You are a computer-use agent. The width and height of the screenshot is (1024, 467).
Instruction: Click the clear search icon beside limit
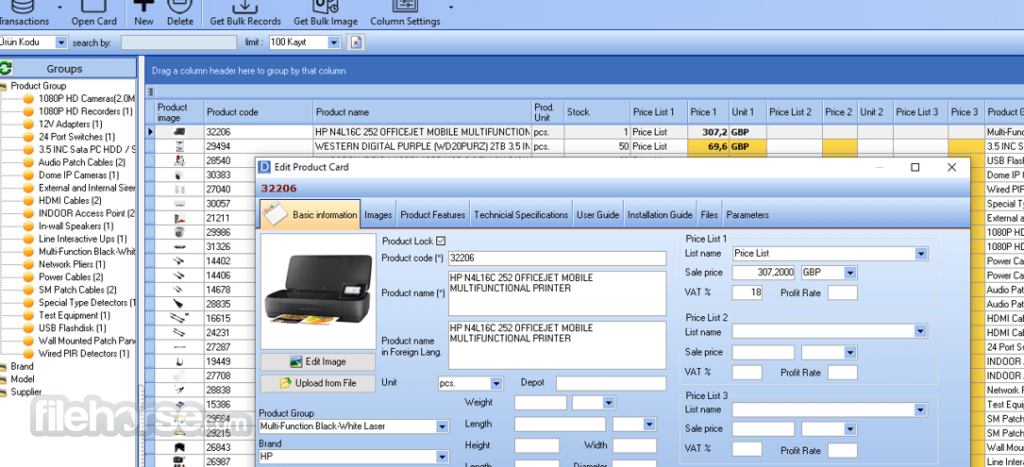click(355, 42)
